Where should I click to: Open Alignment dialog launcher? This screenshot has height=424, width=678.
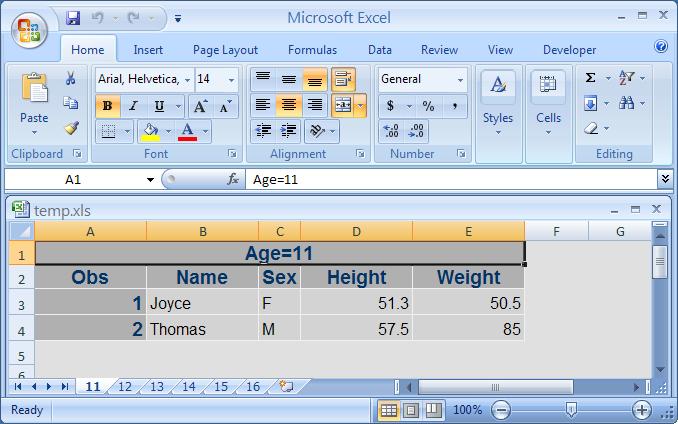click(360, 154)
